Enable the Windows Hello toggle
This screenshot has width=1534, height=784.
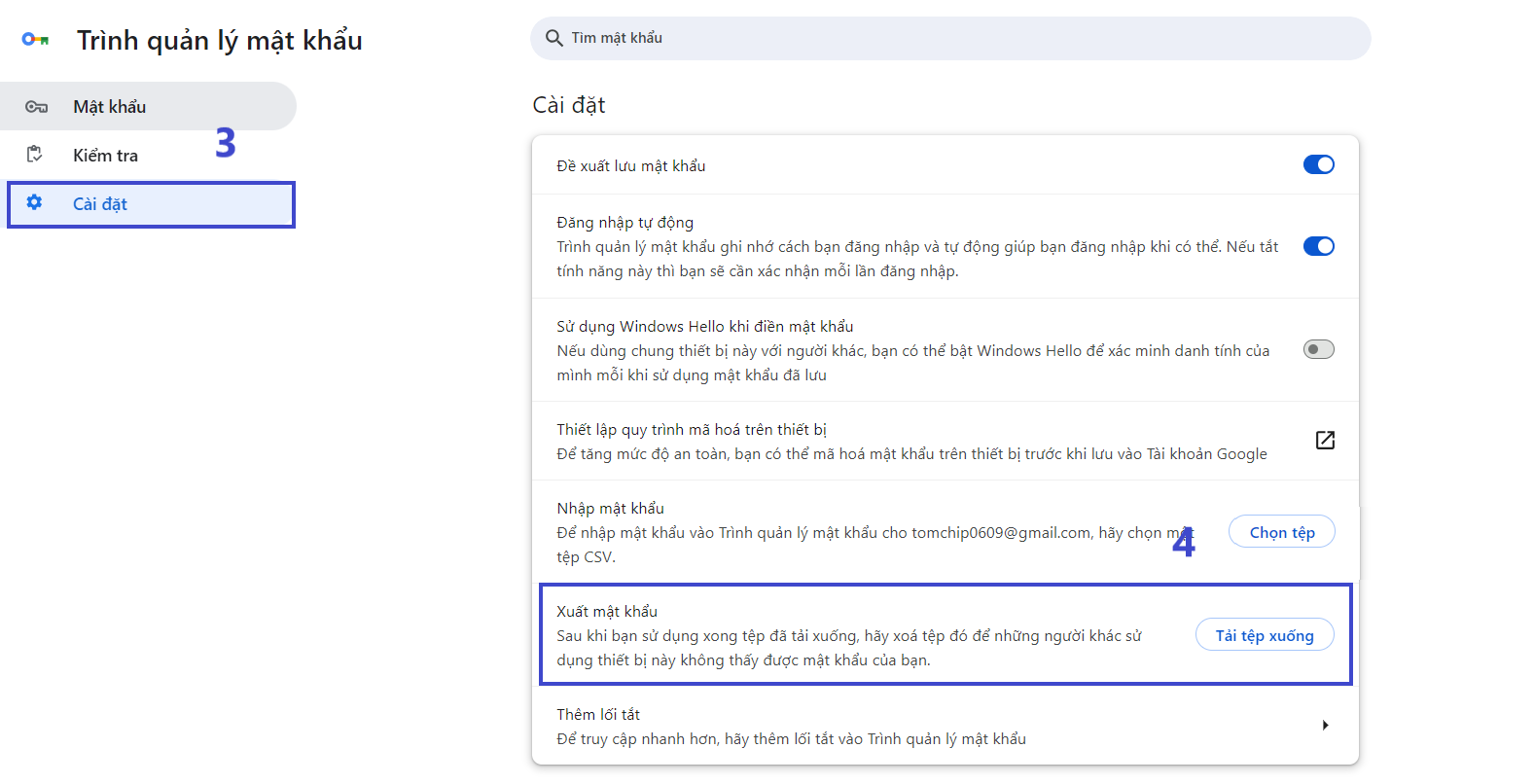pyautogui.click(x=1319, y=349)
